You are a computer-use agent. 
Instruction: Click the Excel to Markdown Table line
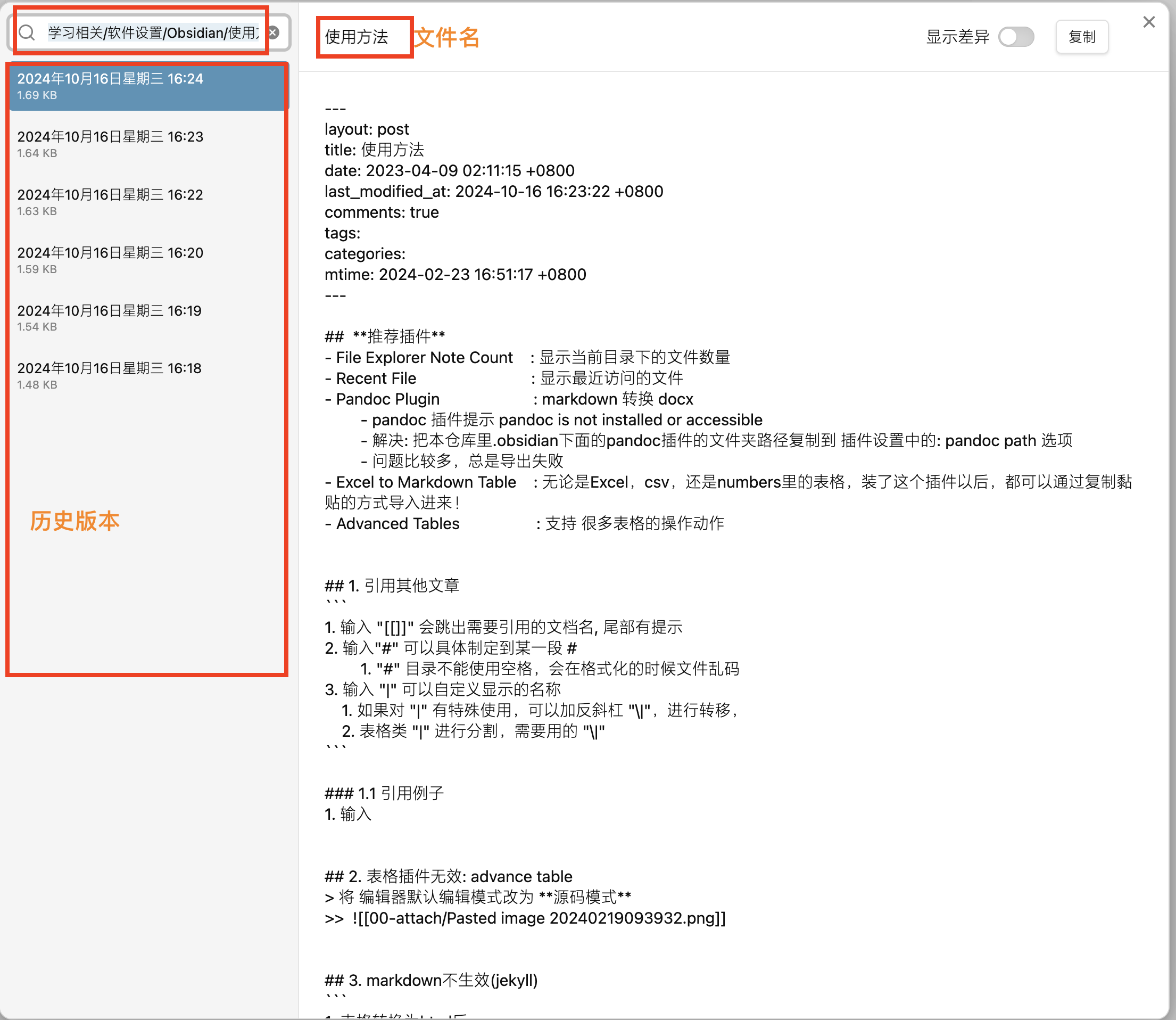728,492
